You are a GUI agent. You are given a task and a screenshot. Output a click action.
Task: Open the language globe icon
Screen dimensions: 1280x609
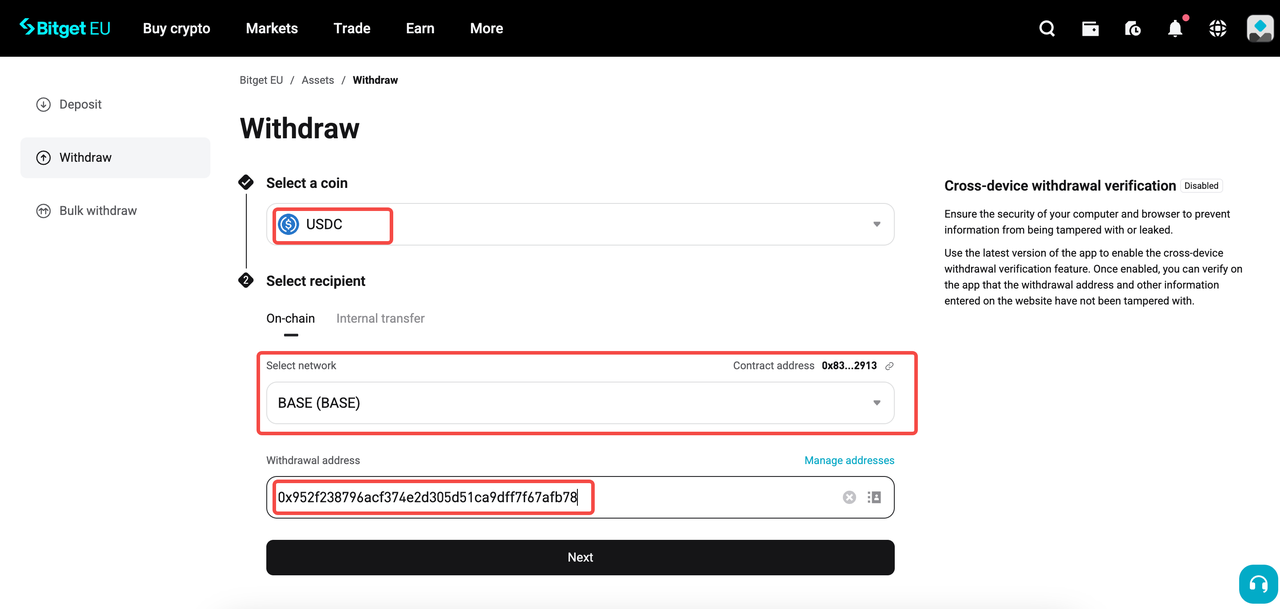[x=1217, y=28]
